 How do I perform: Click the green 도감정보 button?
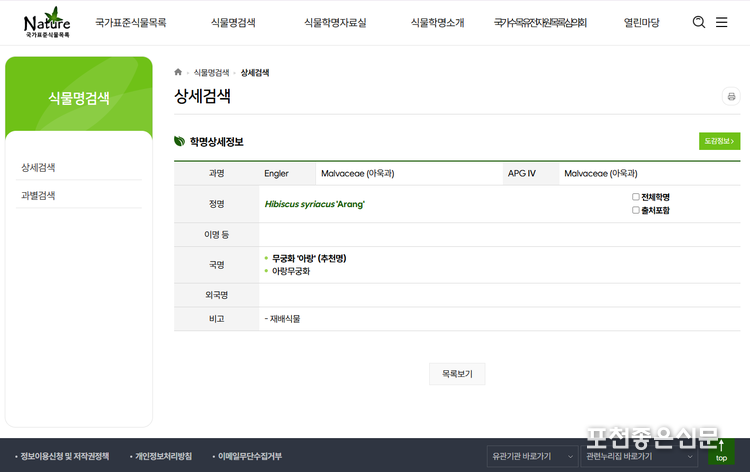pos(719,141)
